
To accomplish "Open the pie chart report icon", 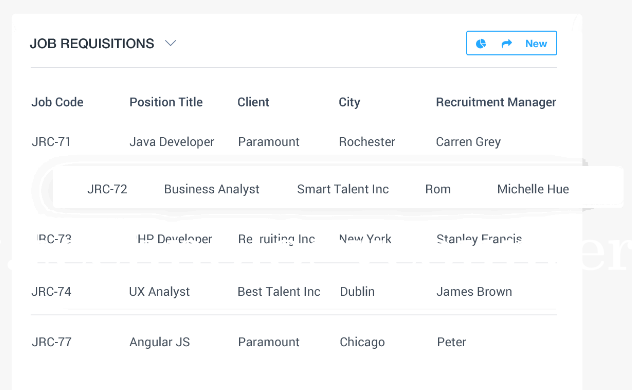I will (x=481, y=44).
